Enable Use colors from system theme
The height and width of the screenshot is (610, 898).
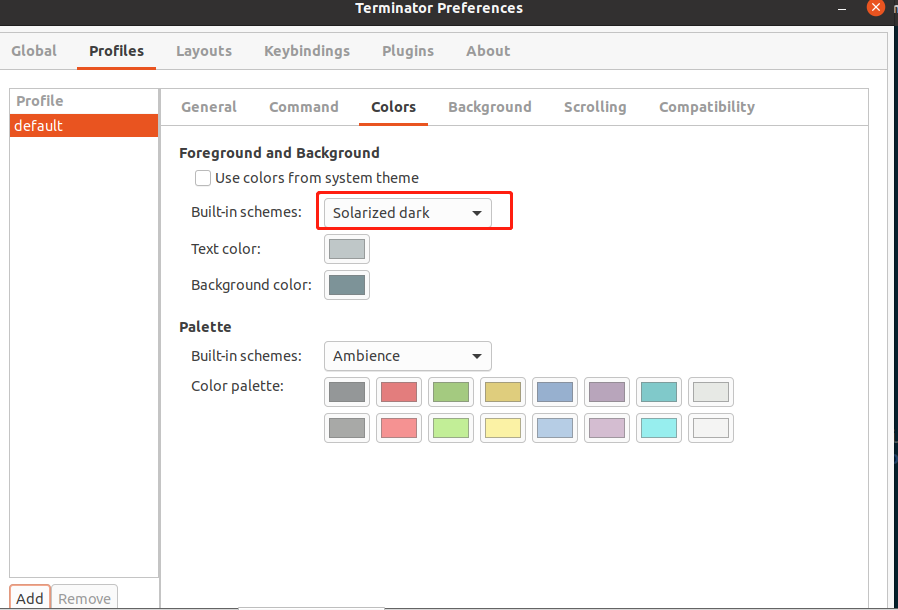coord(203,178)
